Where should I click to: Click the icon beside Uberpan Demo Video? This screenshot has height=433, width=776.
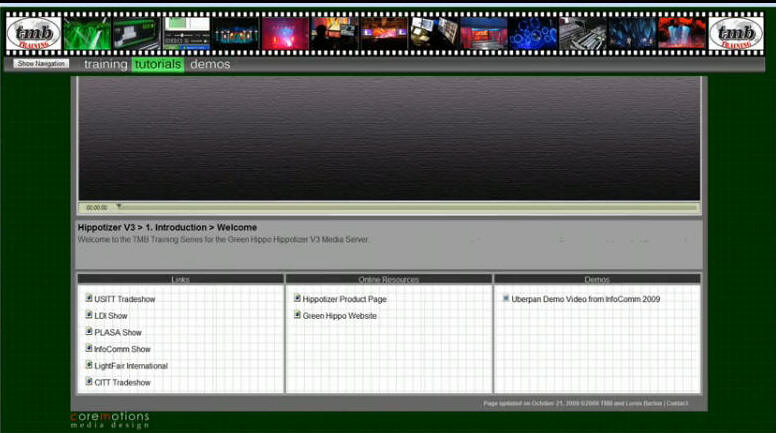pyautogui.click(x=506, y=298)
